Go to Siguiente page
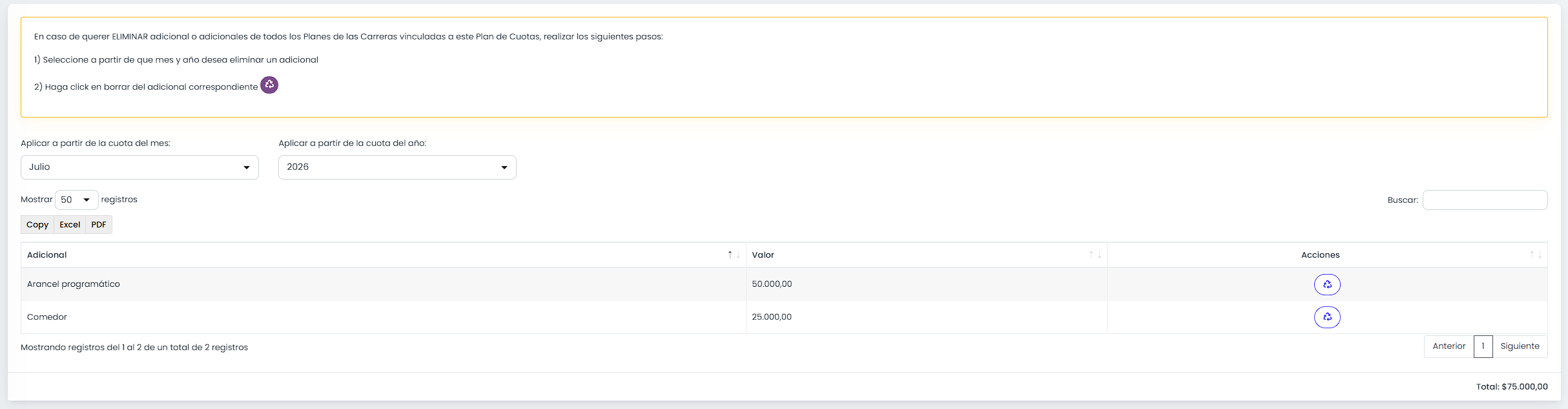This screenshot has height=409, width=1568. coord(1520,346)
